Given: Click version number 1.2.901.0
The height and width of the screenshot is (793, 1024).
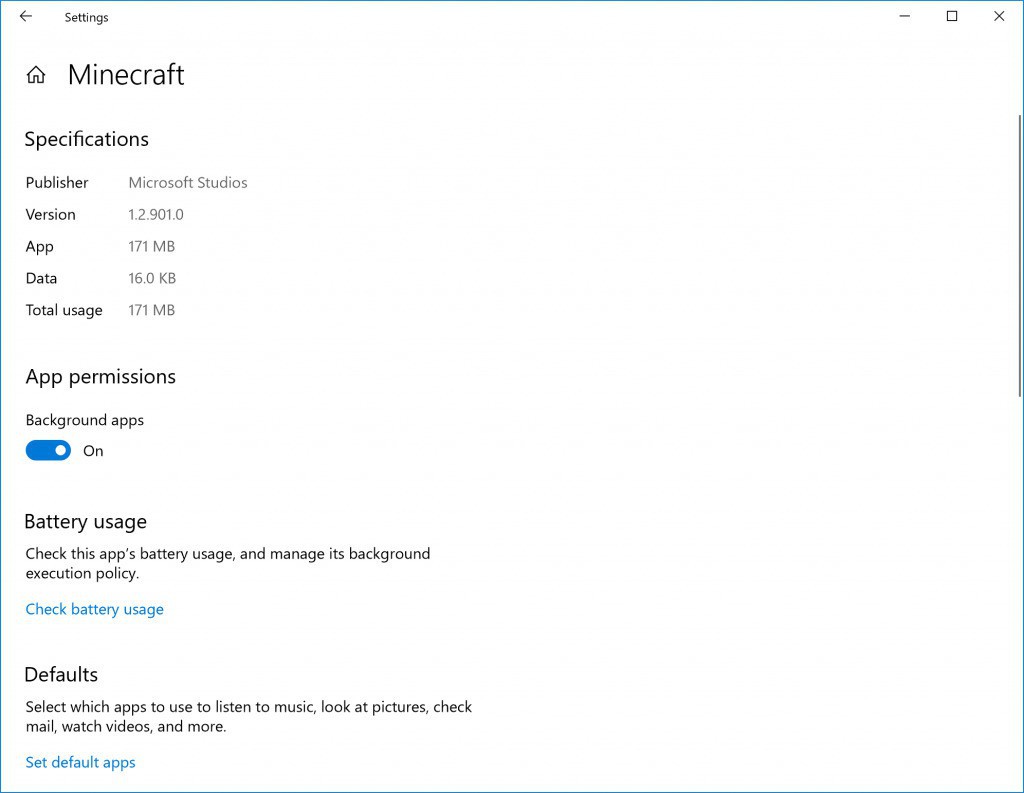Looking at the screenshot, I should point(156,214).
